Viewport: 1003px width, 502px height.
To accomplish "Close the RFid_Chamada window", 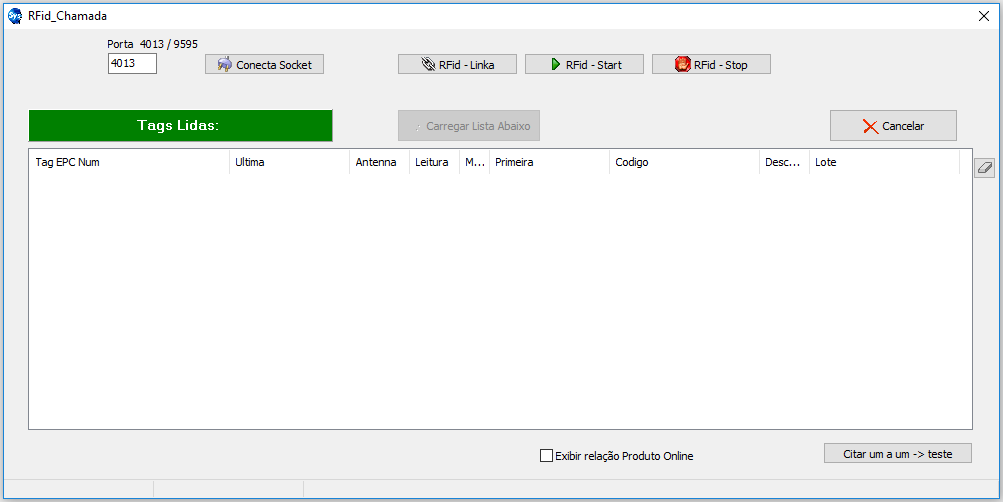I will pyautogui.click(x=982, y=16).
